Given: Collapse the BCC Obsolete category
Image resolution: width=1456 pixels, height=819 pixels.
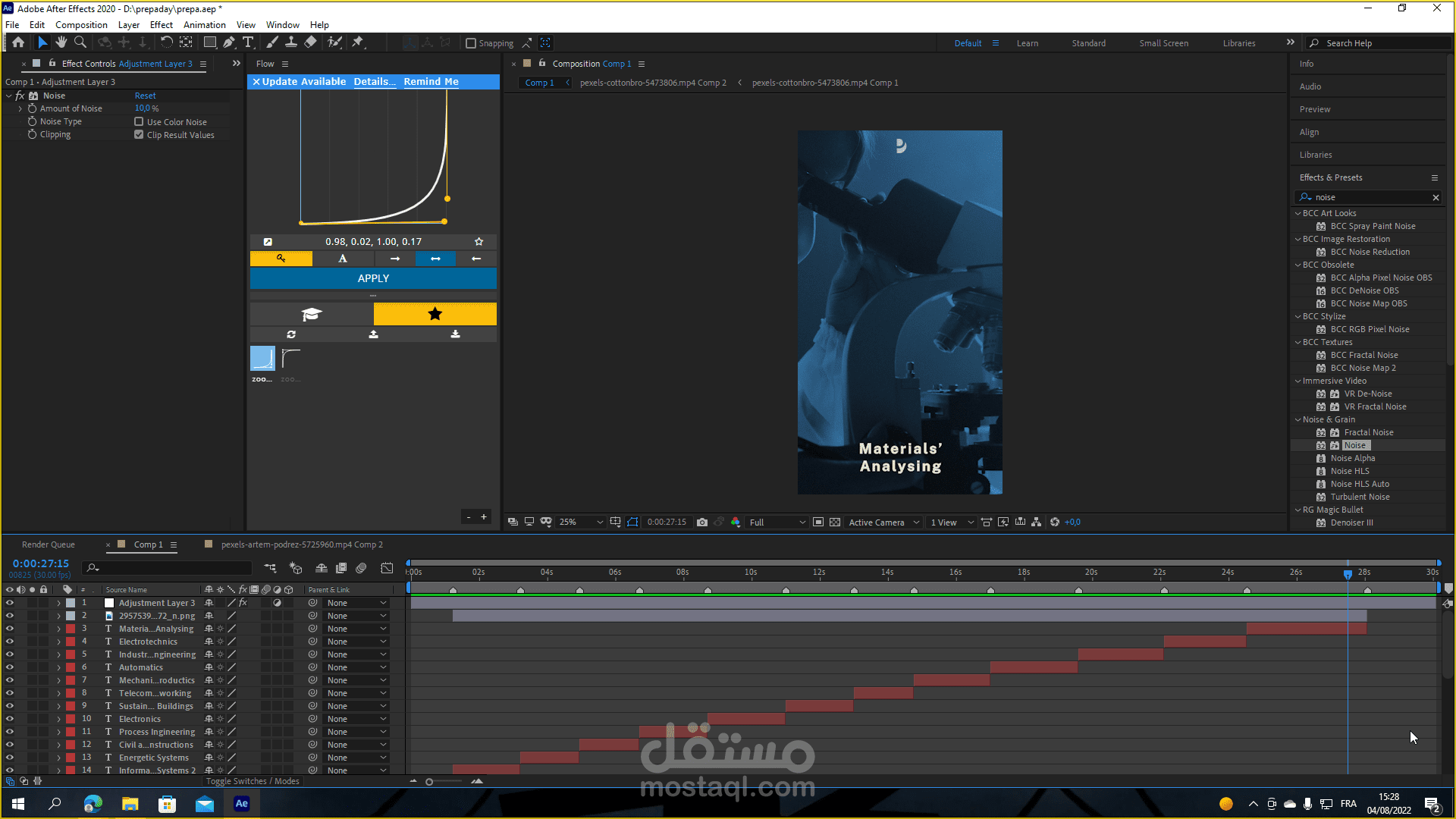Looking at the screenshot, I should tap(1298, 265).
